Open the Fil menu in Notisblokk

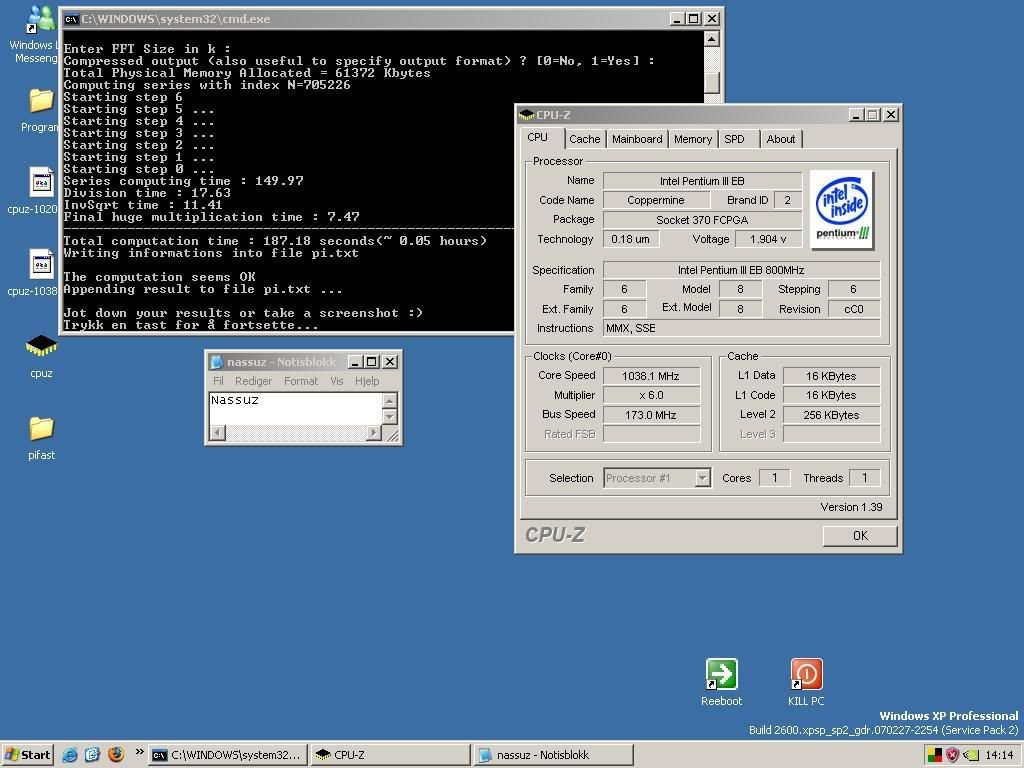coord(218,381)
